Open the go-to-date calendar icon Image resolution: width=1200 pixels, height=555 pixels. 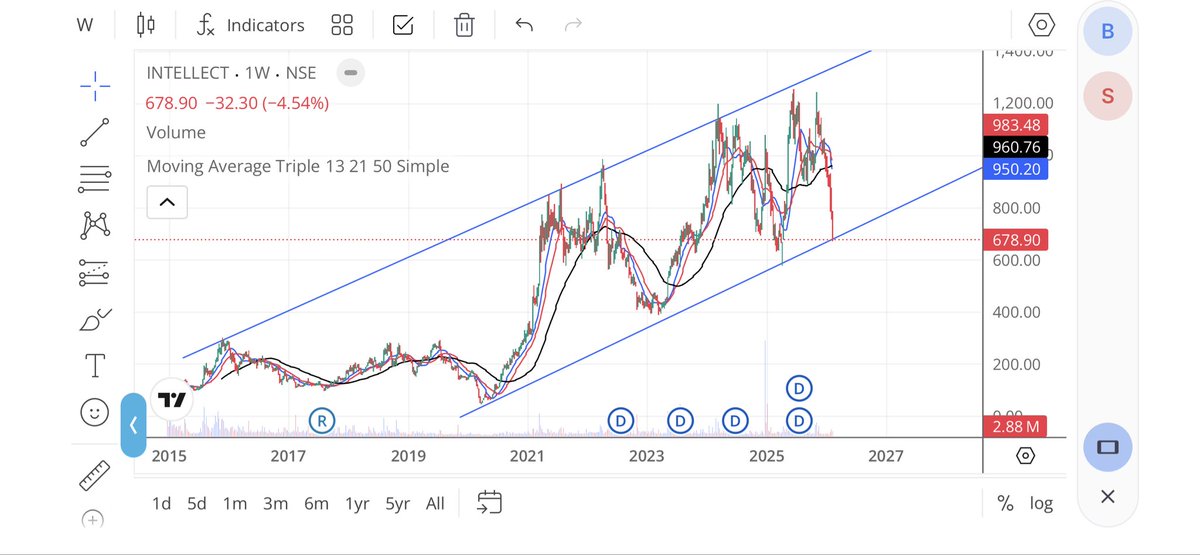(489, 503)
